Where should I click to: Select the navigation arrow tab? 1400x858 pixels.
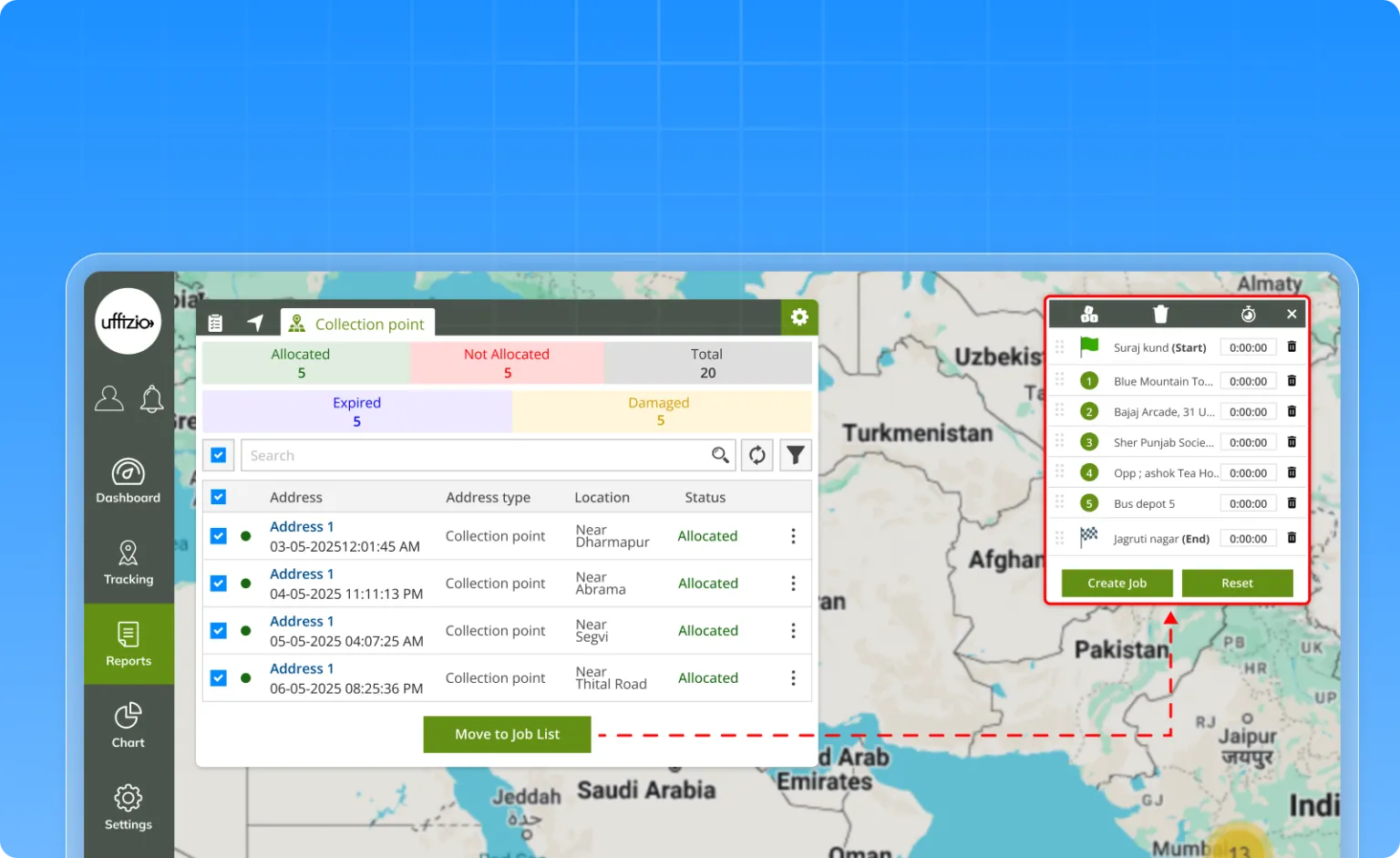pos(255,323)
